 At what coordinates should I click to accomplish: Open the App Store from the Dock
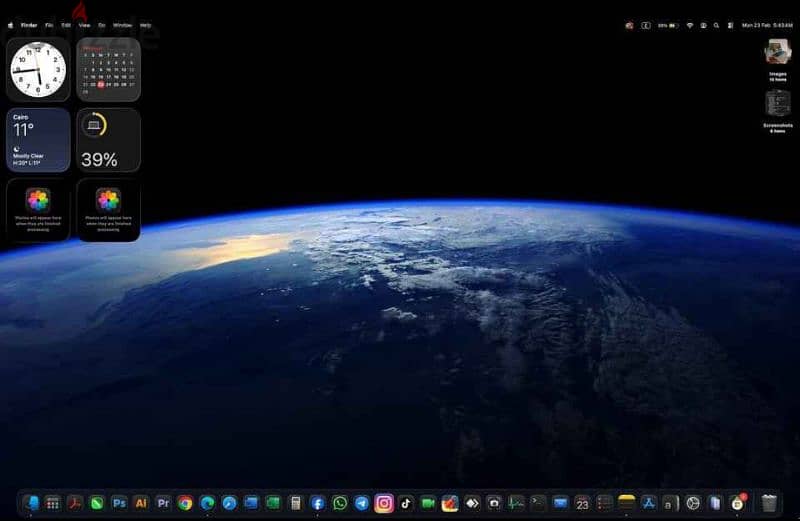tap(648, 503)
